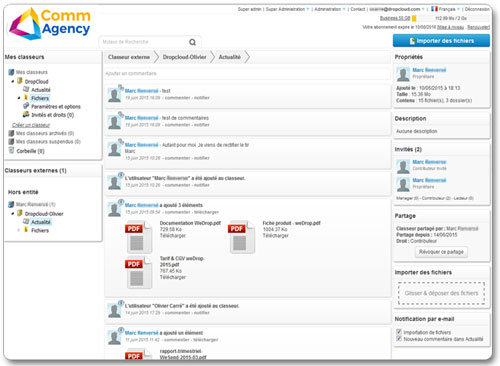Toggle 'Nouveau commentaire dans Actualité' checkbox

(399, 339)
